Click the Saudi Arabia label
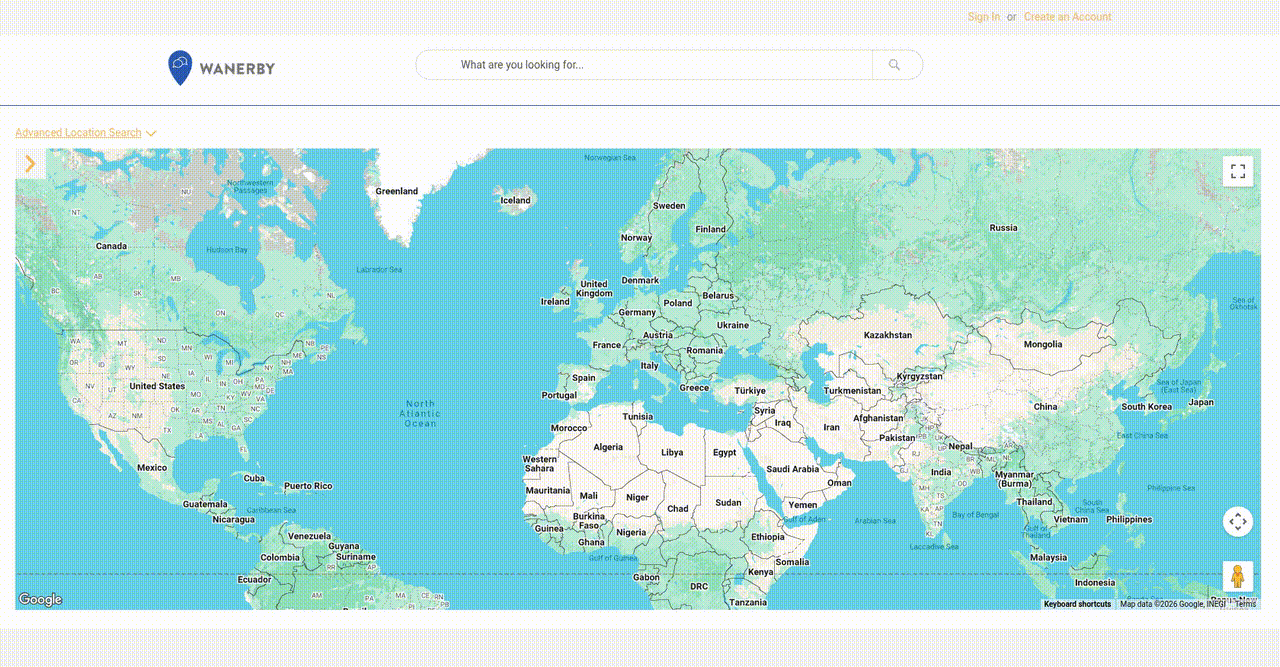The width and height of the screenshot is (1280, 667). tap(793, 469)
